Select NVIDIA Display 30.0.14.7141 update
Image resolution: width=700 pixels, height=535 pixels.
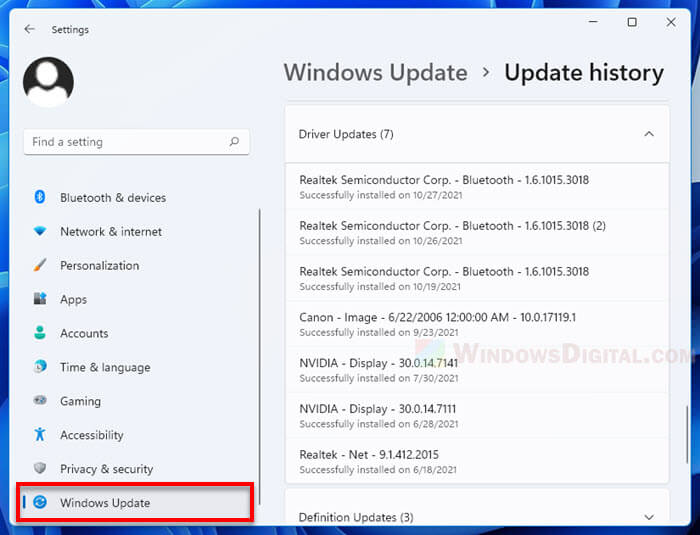[x=477, y=370]
